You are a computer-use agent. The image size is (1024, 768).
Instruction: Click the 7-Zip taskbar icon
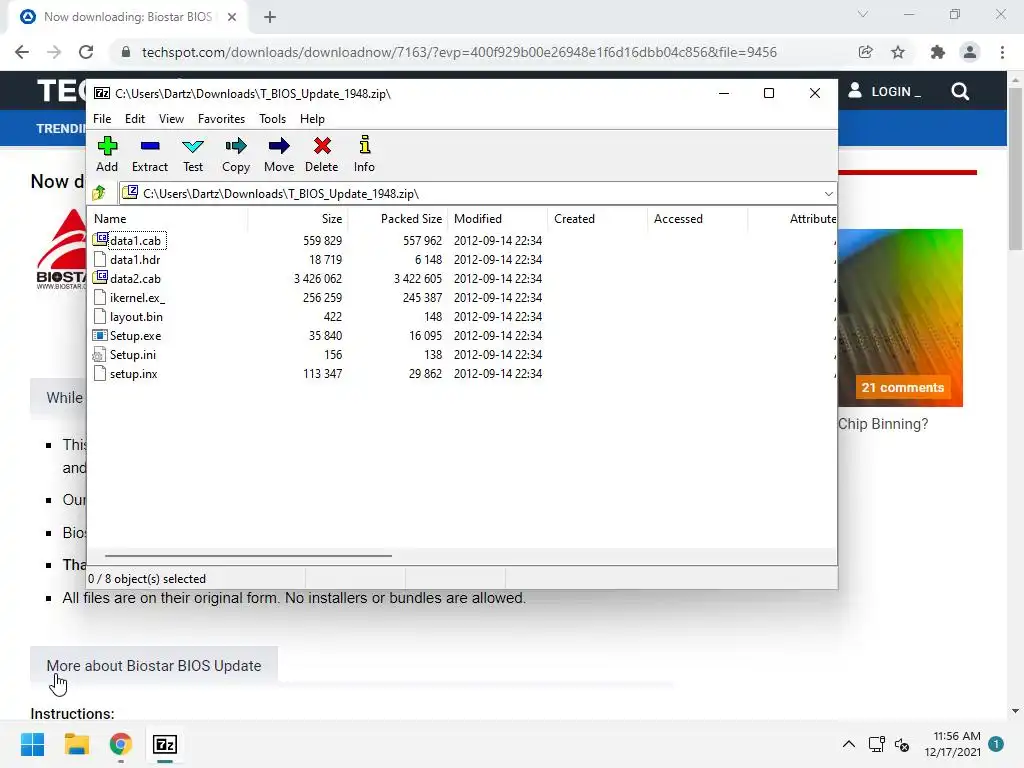165,744
